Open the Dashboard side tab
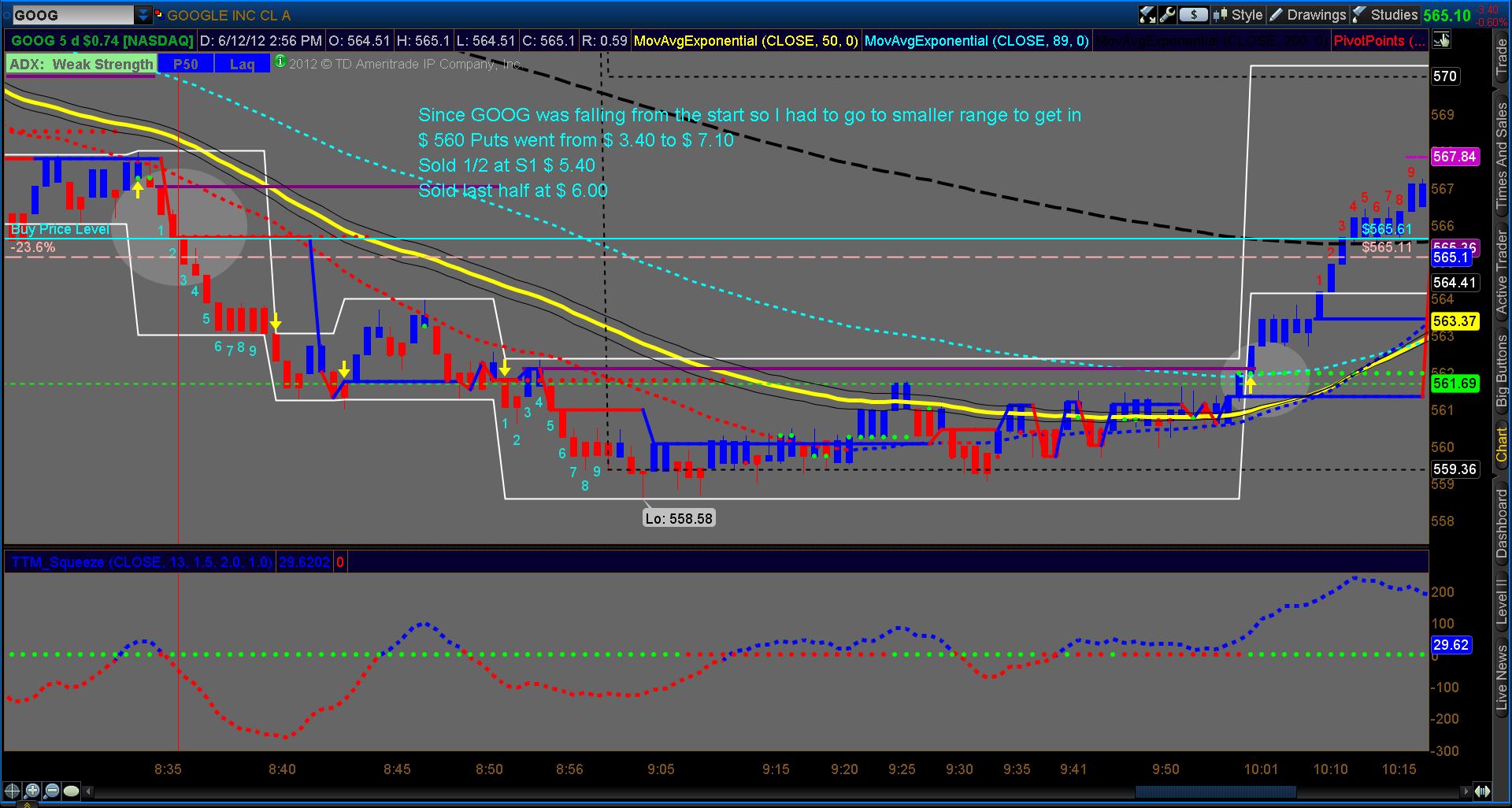 coord(1502,524)
